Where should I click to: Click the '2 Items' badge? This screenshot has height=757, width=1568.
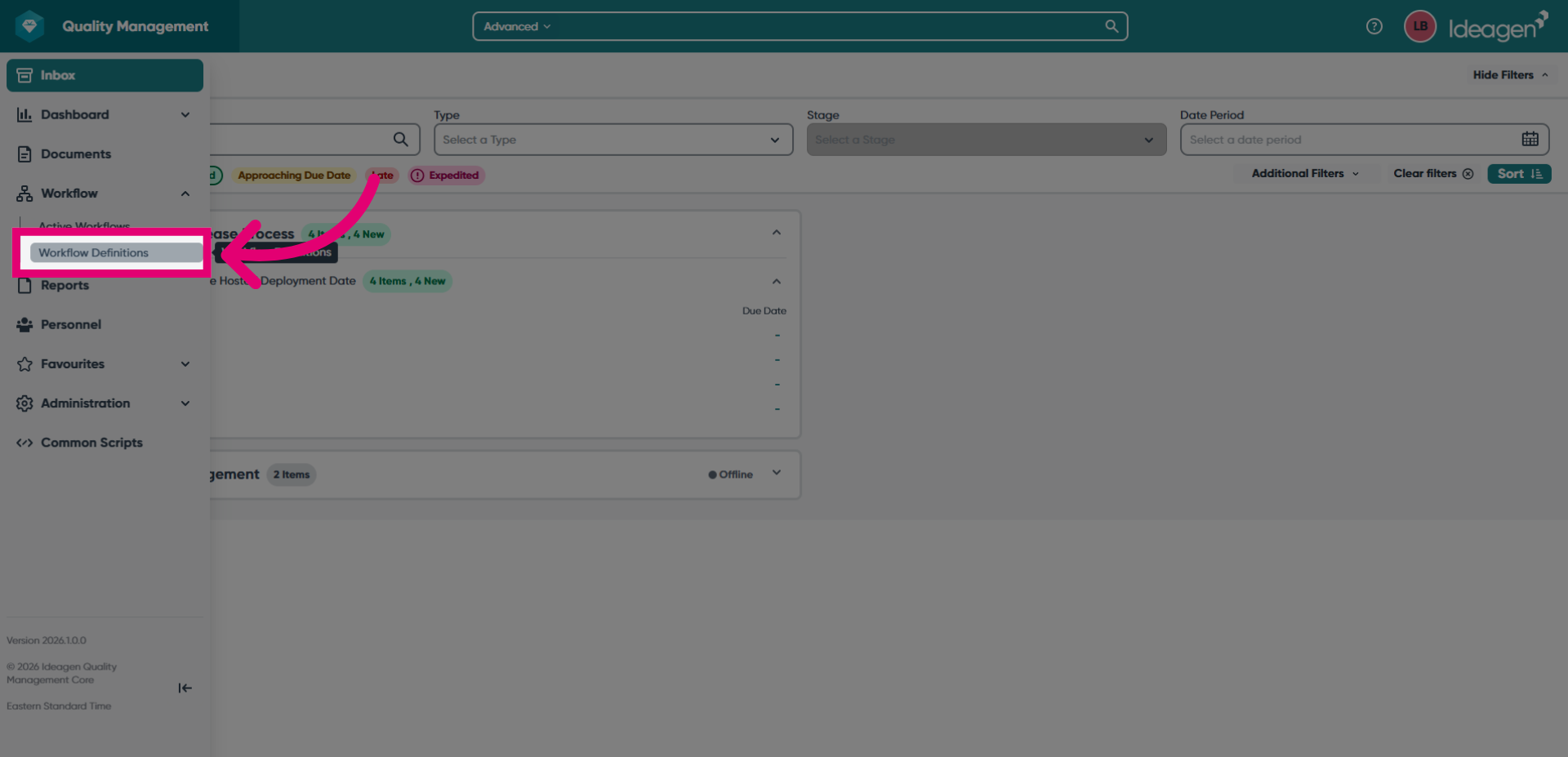tap(292, 475)
